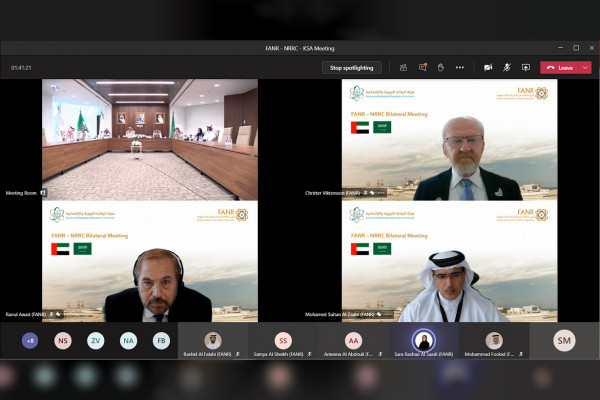
Task: Click the Meeting Room name label
Action: (x=21, y=193)
